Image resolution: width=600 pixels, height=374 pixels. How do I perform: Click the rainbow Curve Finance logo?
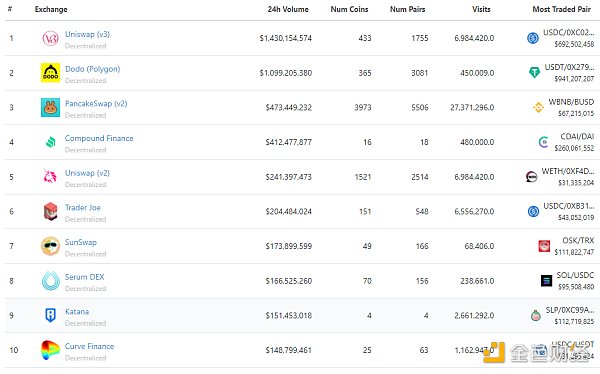click(51, 350)
